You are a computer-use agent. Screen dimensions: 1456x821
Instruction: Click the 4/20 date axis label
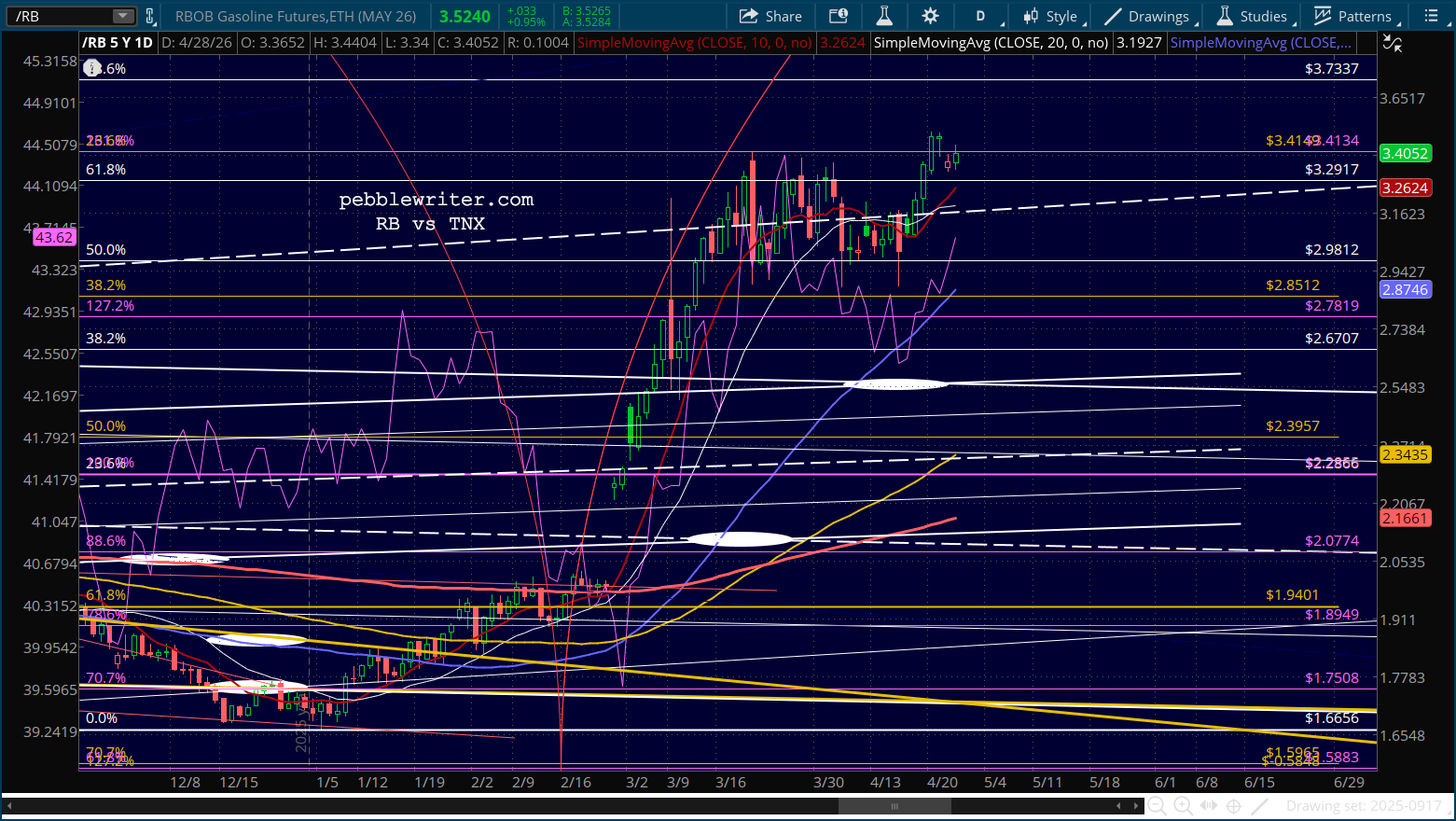click(943, 782)
